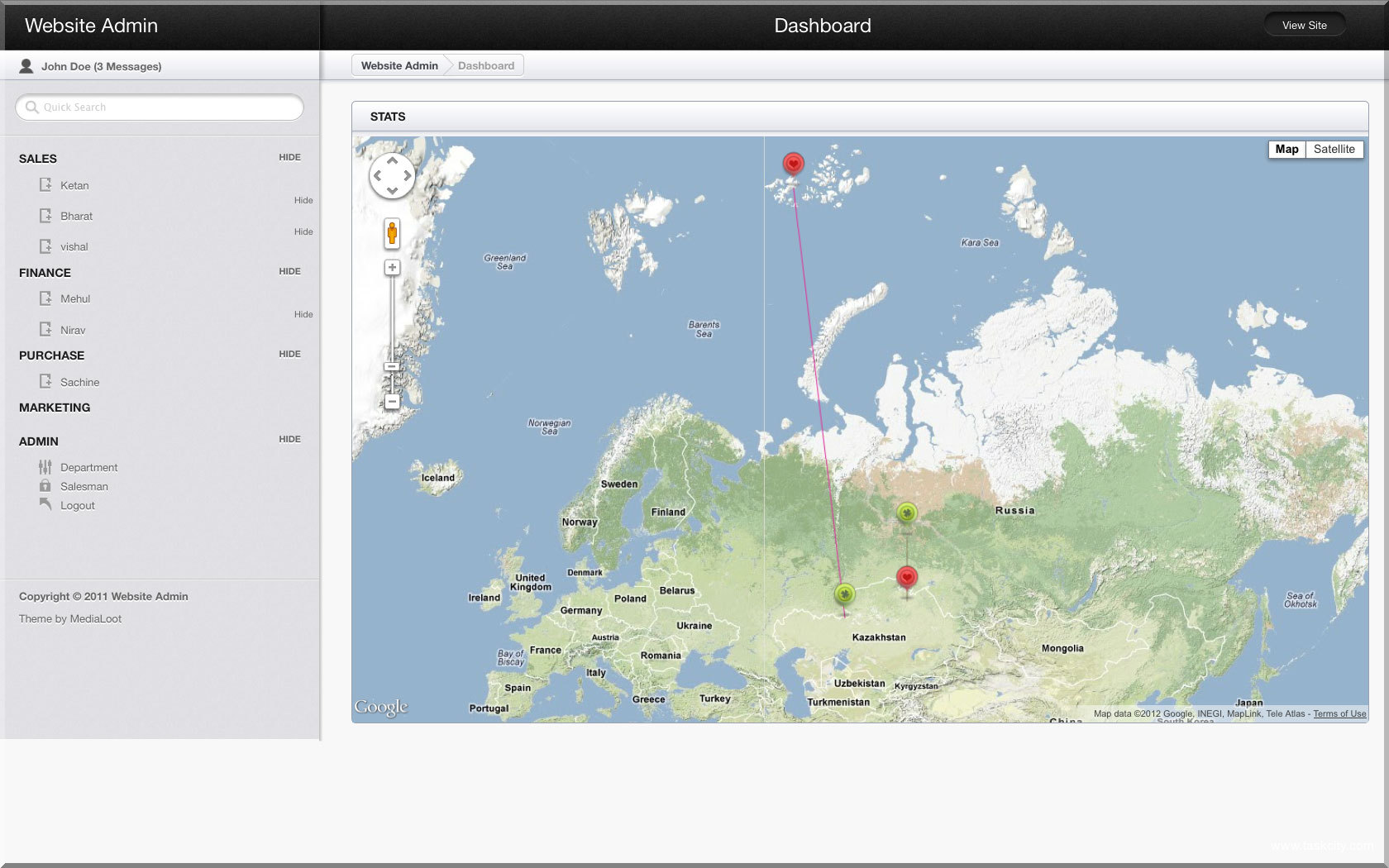Collapse the SALES section with HIDE

[x=289, y=157]
